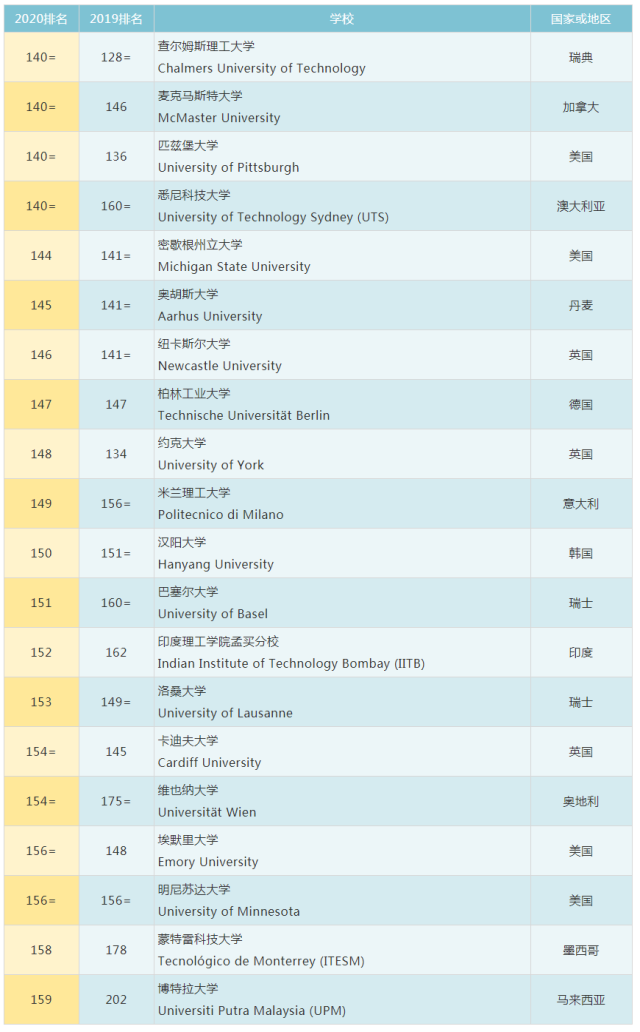Select Universität Wien text
Image resolution: width=640 pixels, height=1032 pixels.
point(207,812)
